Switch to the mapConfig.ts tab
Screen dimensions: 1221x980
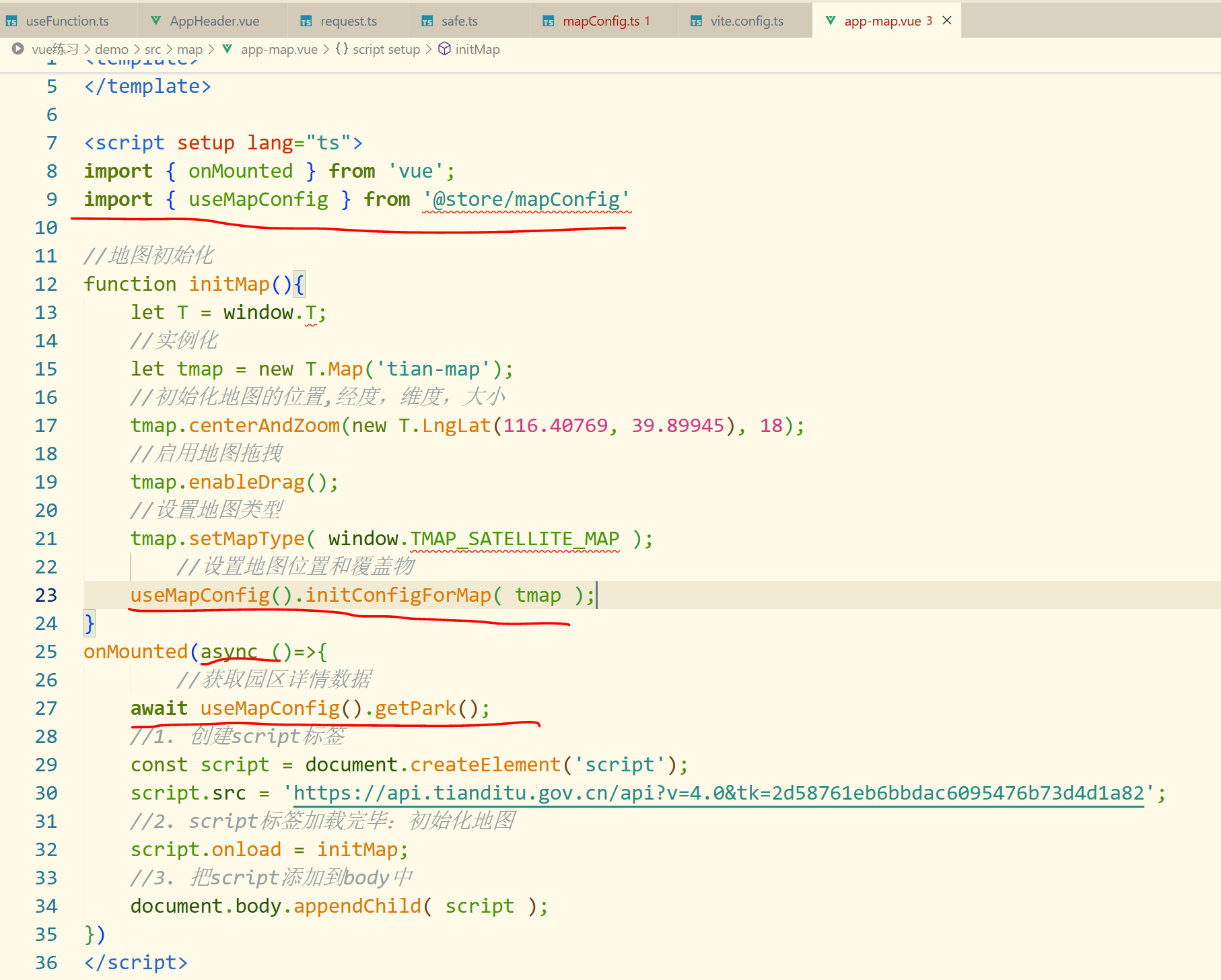tap(600, 21)
